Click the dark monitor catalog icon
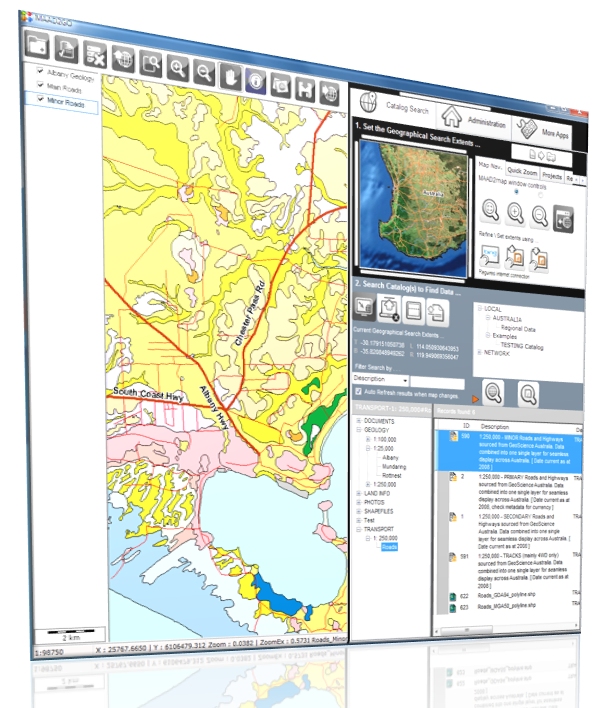Screen dimensions: 600x708 coord(364,308)
